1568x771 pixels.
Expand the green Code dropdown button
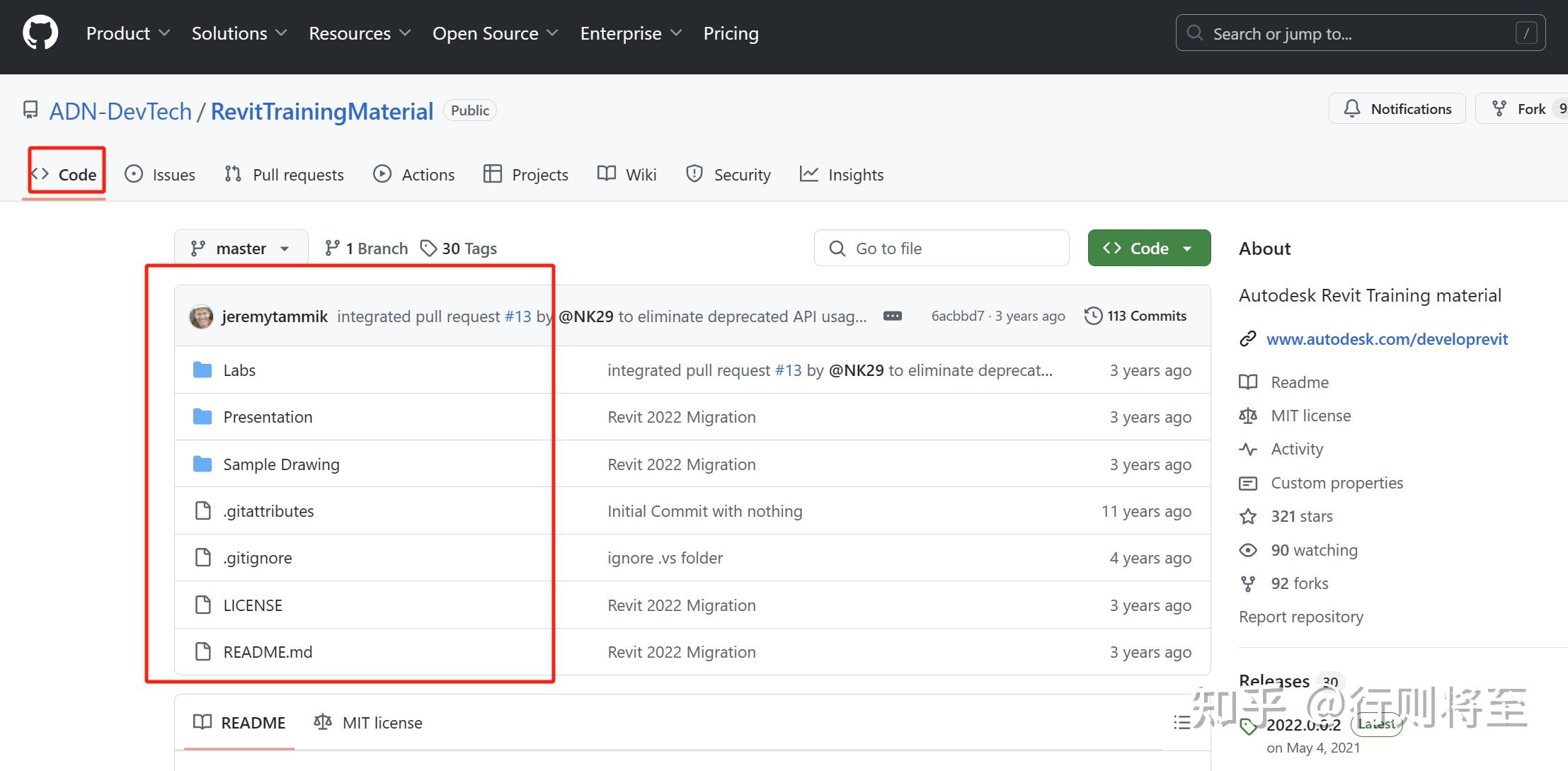(1148, 249)
